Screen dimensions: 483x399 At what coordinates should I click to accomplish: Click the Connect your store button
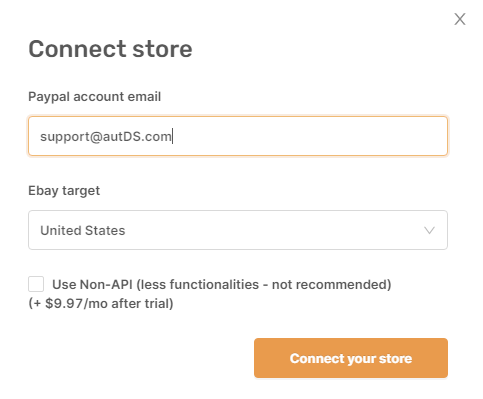coord(351,358)
